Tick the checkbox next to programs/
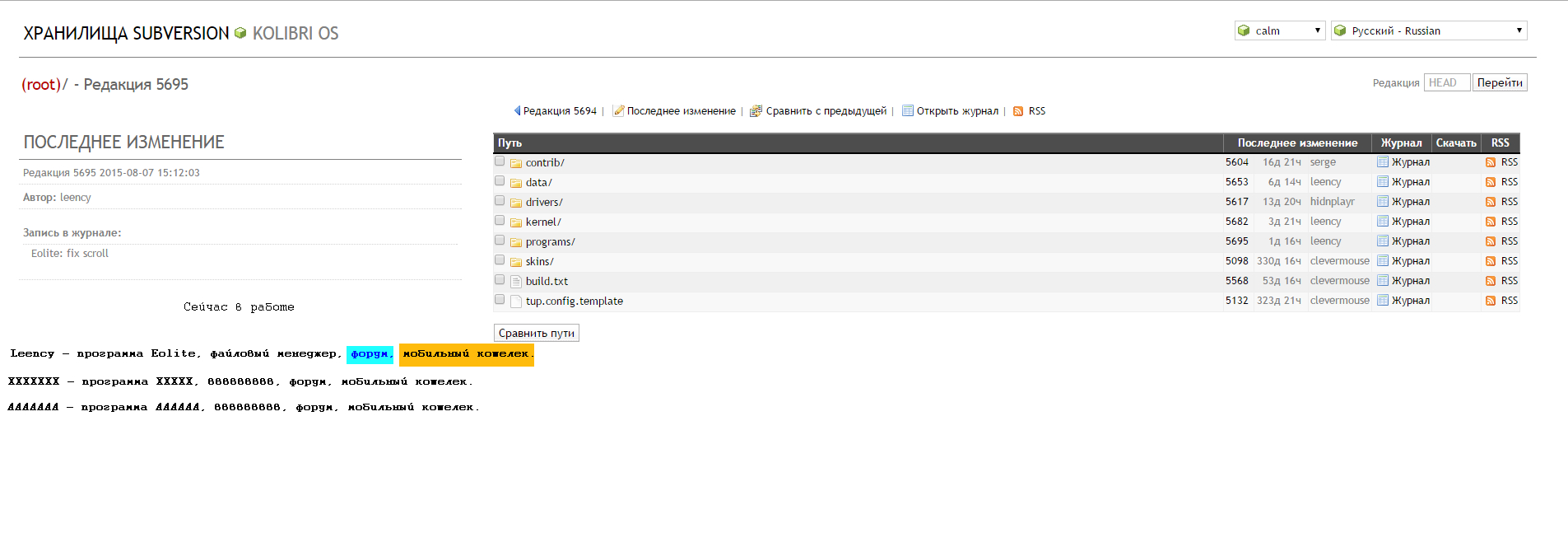 [x=500, y=241]
